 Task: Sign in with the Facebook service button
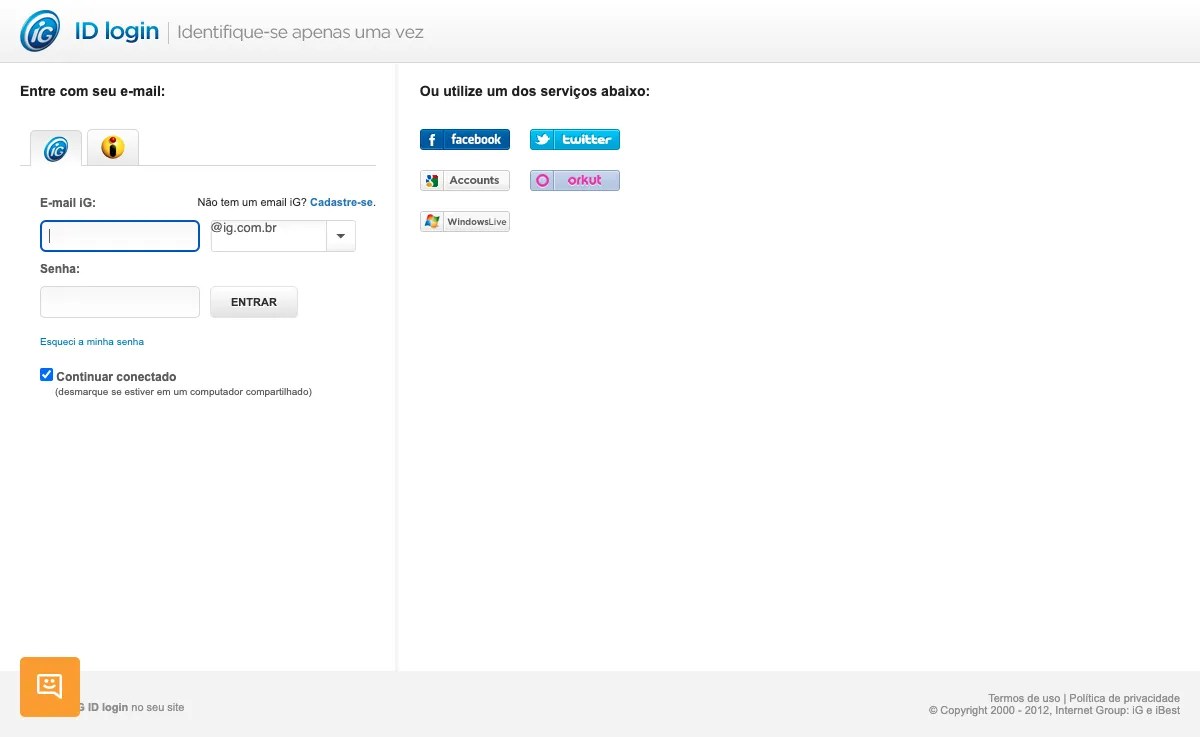click(x=464, y=139)
